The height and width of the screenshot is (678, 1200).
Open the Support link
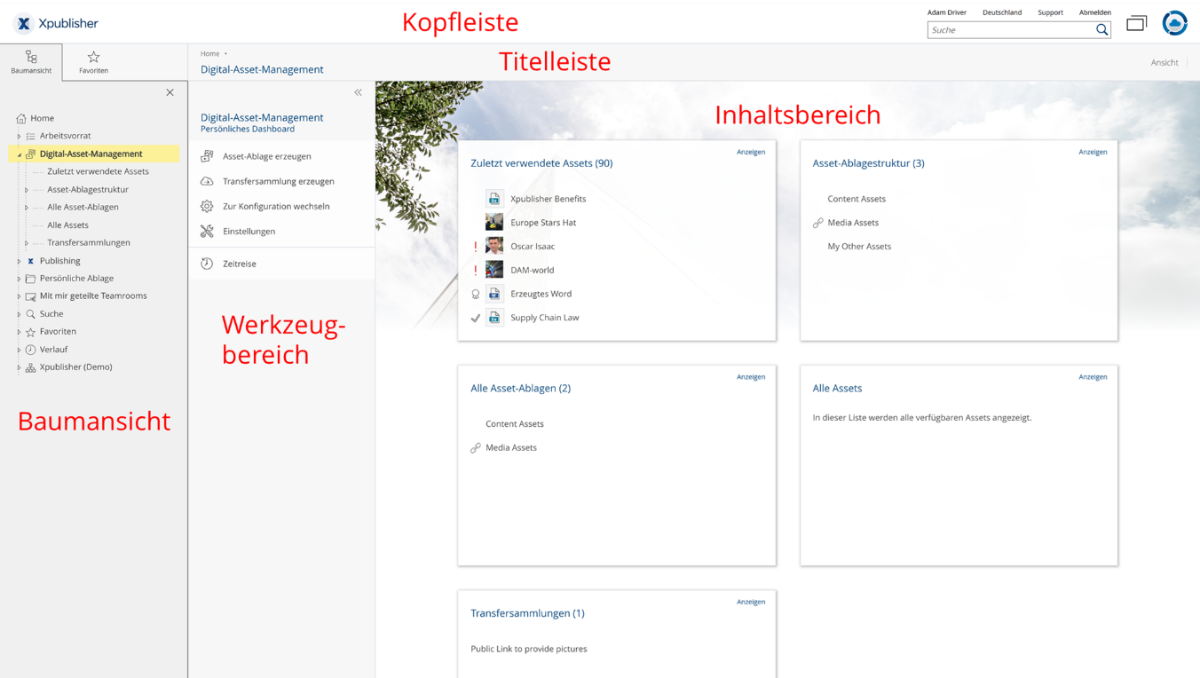click(x=1050, y=12)
